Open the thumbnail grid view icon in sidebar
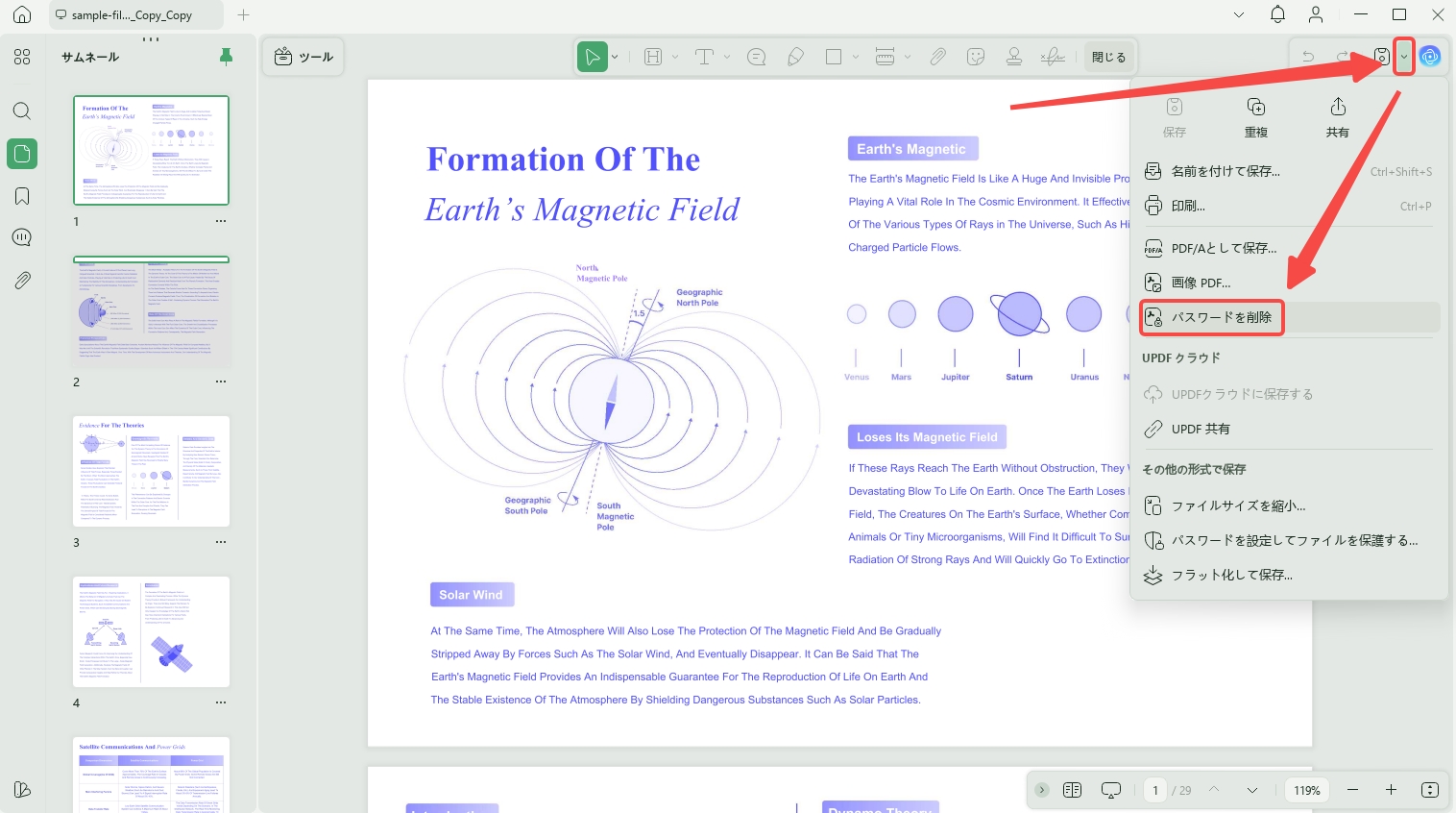The image size is (1456, 813). [x=22, y=57]
